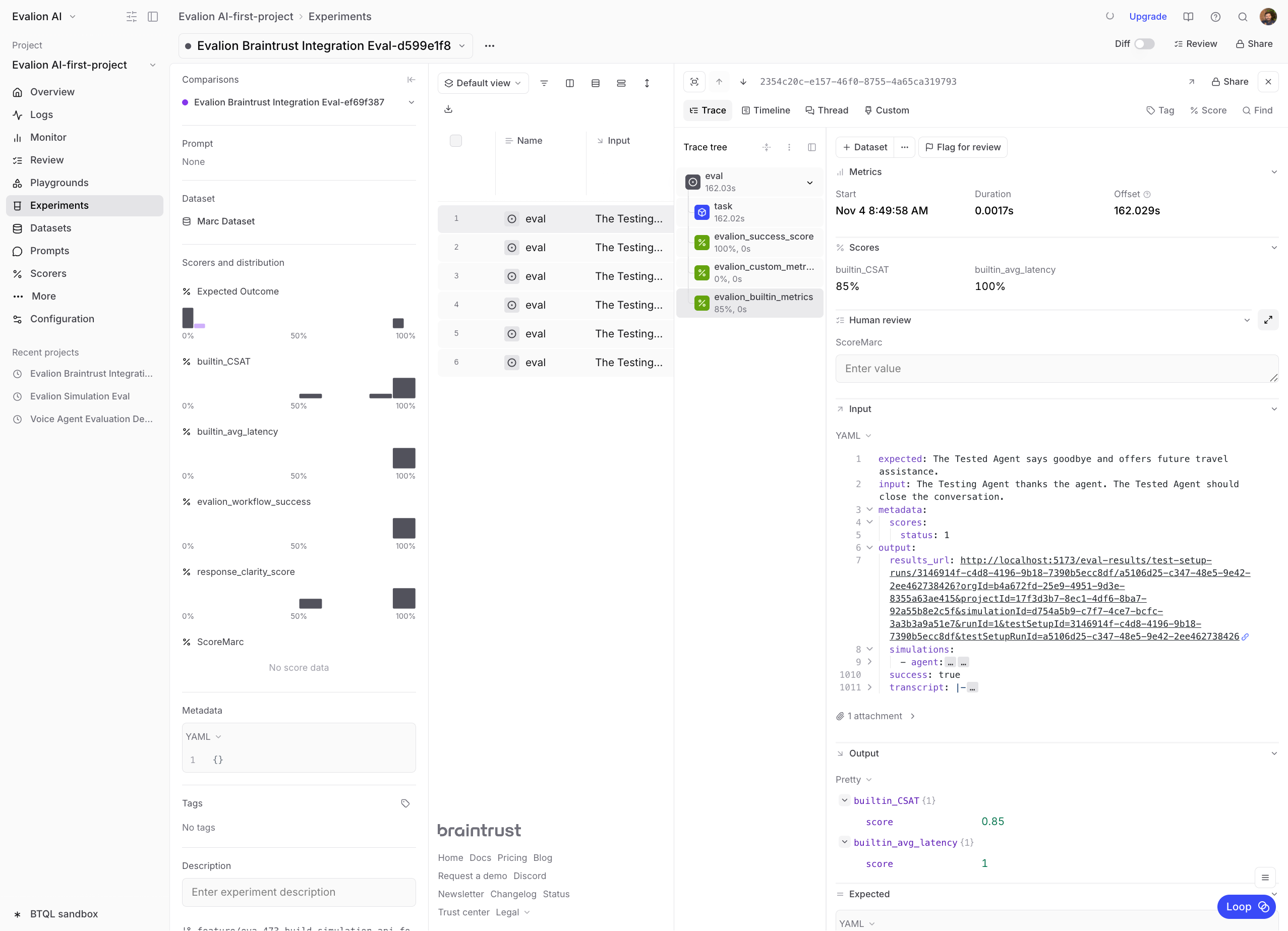Open the trace tree more options menu

[x=789, y=147]
